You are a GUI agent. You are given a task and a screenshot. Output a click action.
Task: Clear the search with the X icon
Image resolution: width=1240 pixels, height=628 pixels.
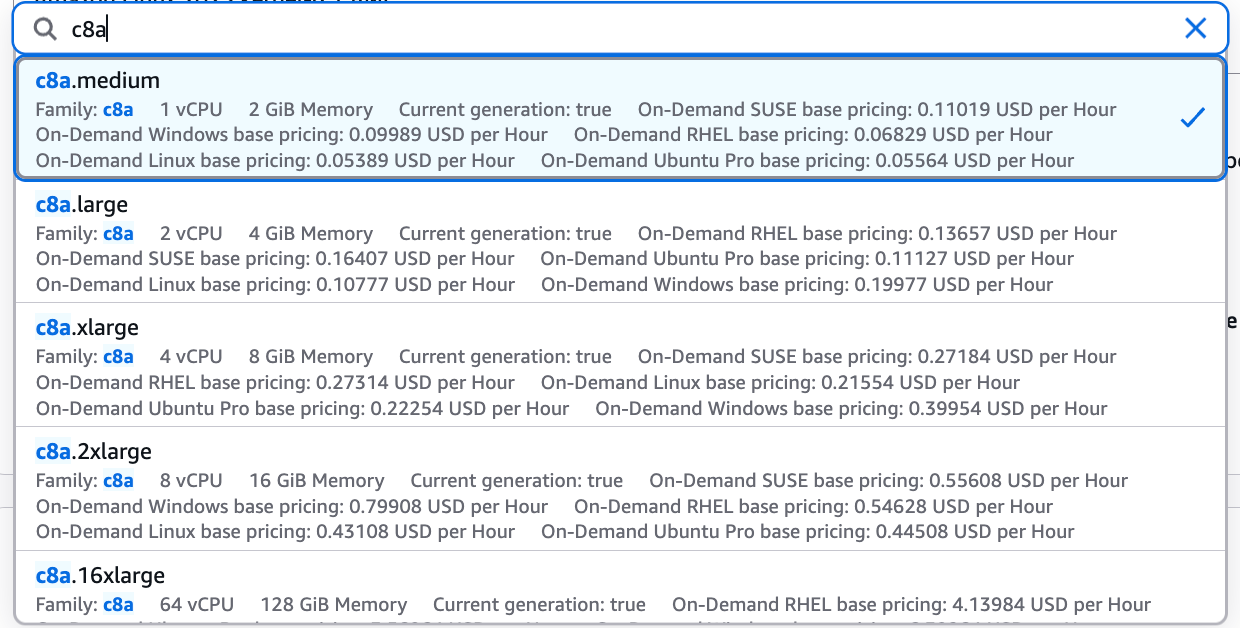coord(1195,28)
